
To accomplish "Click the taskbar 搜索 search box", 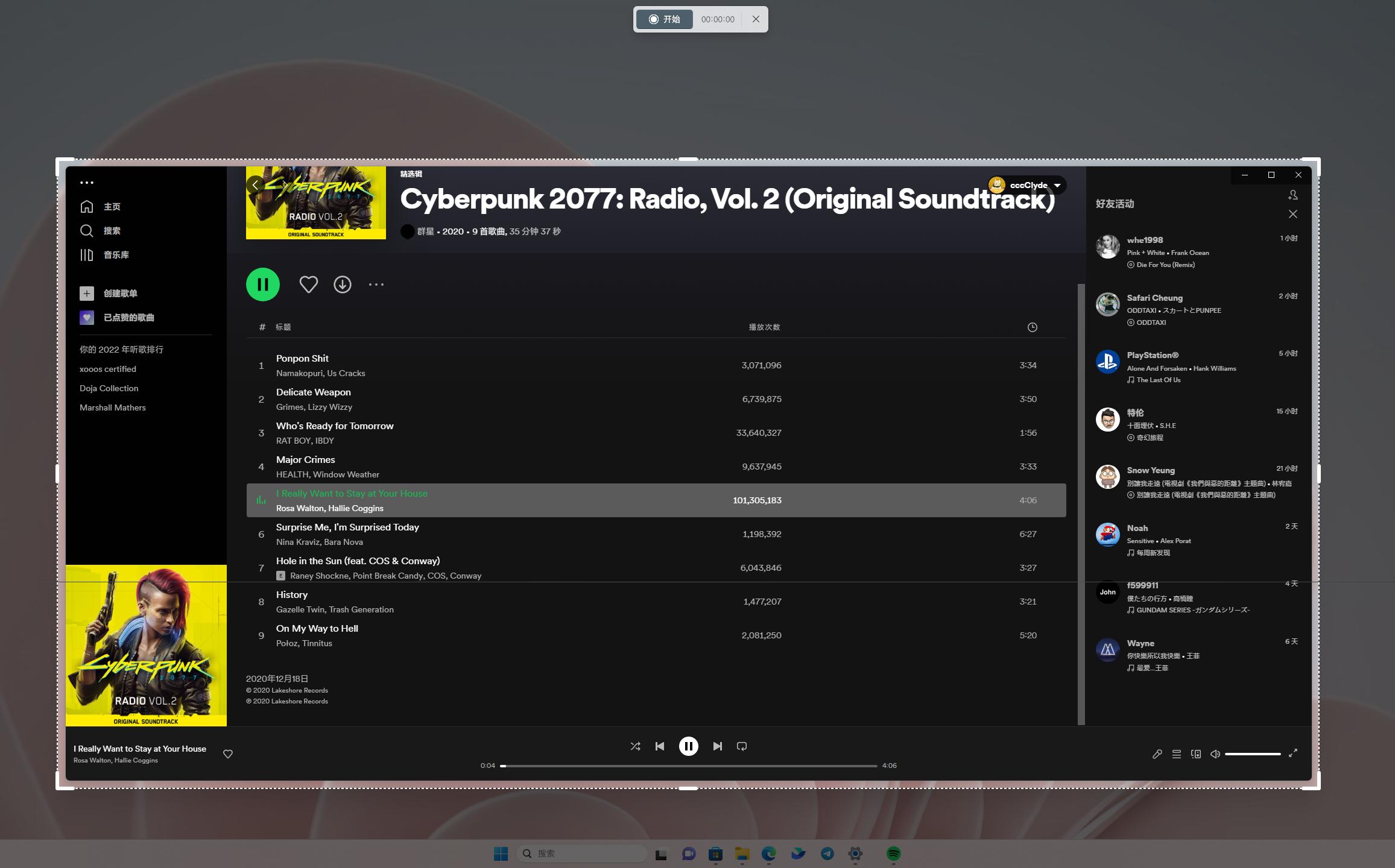I will [x=582, y=854].
